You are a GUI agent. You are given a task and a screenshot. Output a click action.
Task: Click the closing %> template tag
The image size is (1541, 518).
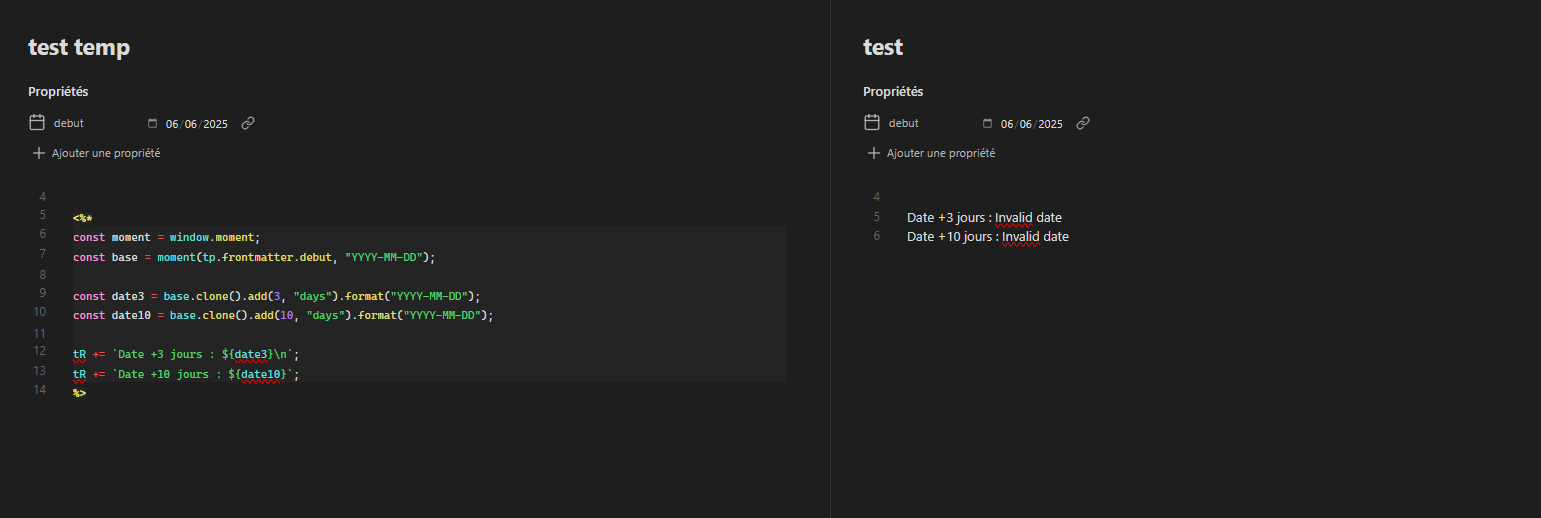[x=79, y=393]
